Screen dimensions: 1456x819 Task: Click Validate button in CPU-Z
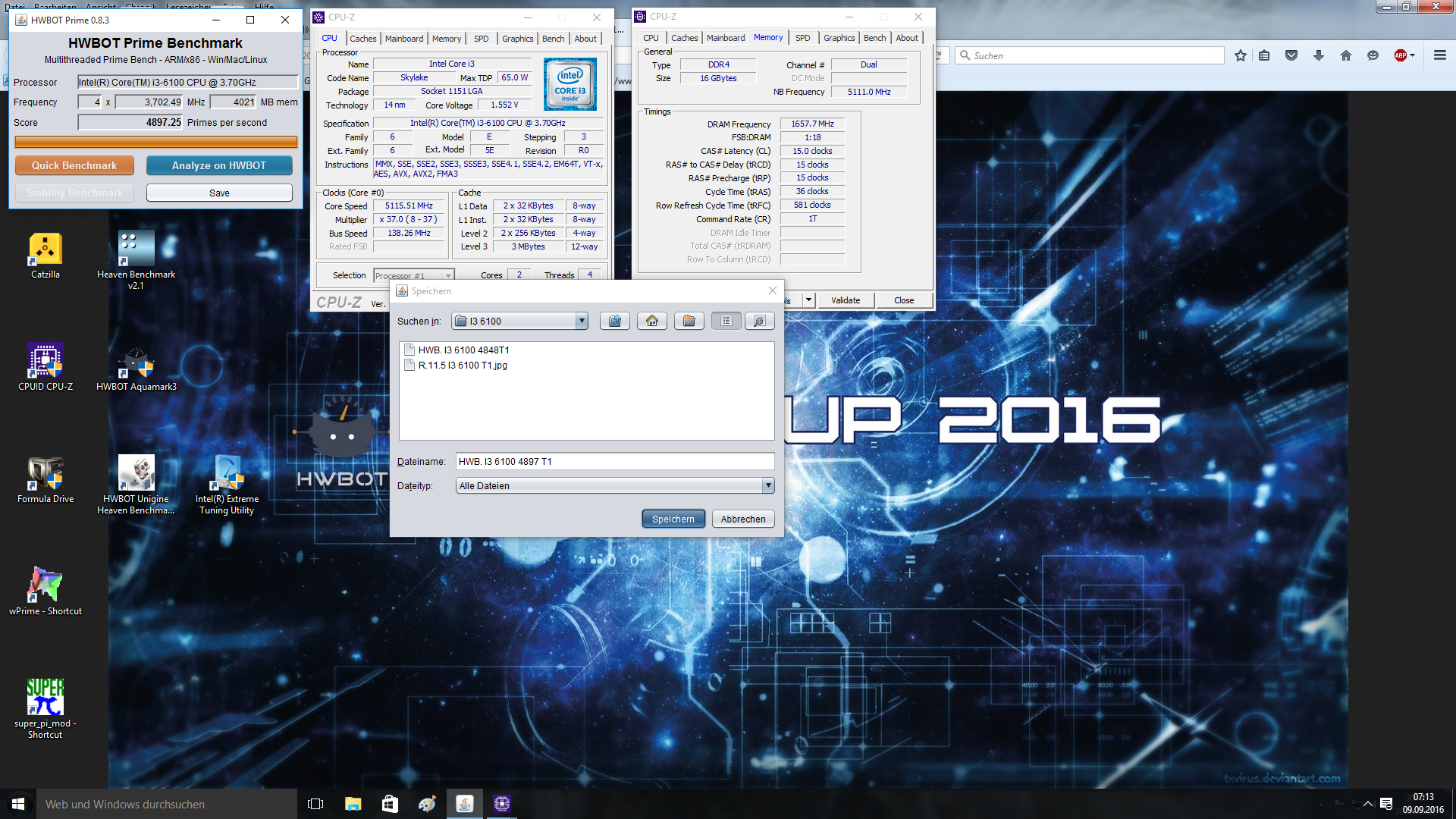pyautogui.click(x=846, y=300)
